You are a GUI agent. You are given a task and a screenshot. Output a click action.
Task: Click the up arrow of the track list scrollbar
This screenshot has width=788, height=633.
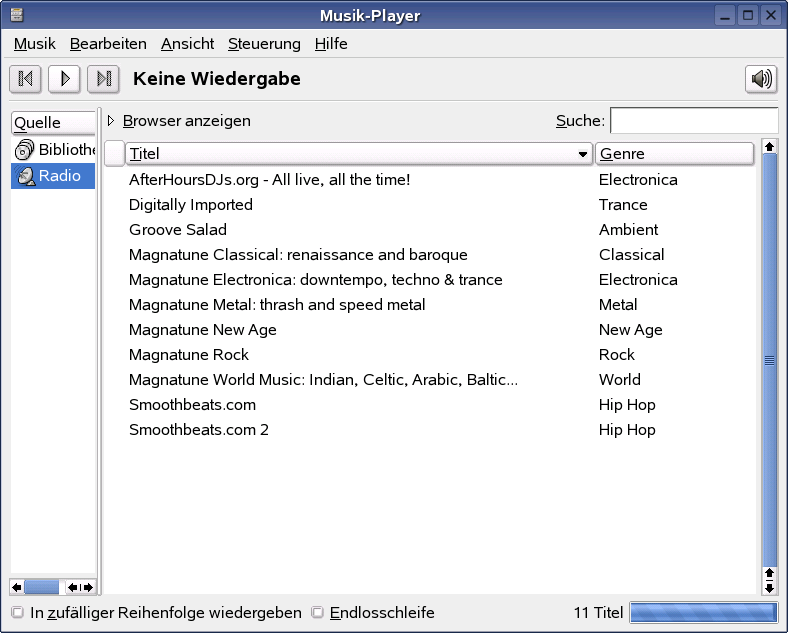click(769, 147)
